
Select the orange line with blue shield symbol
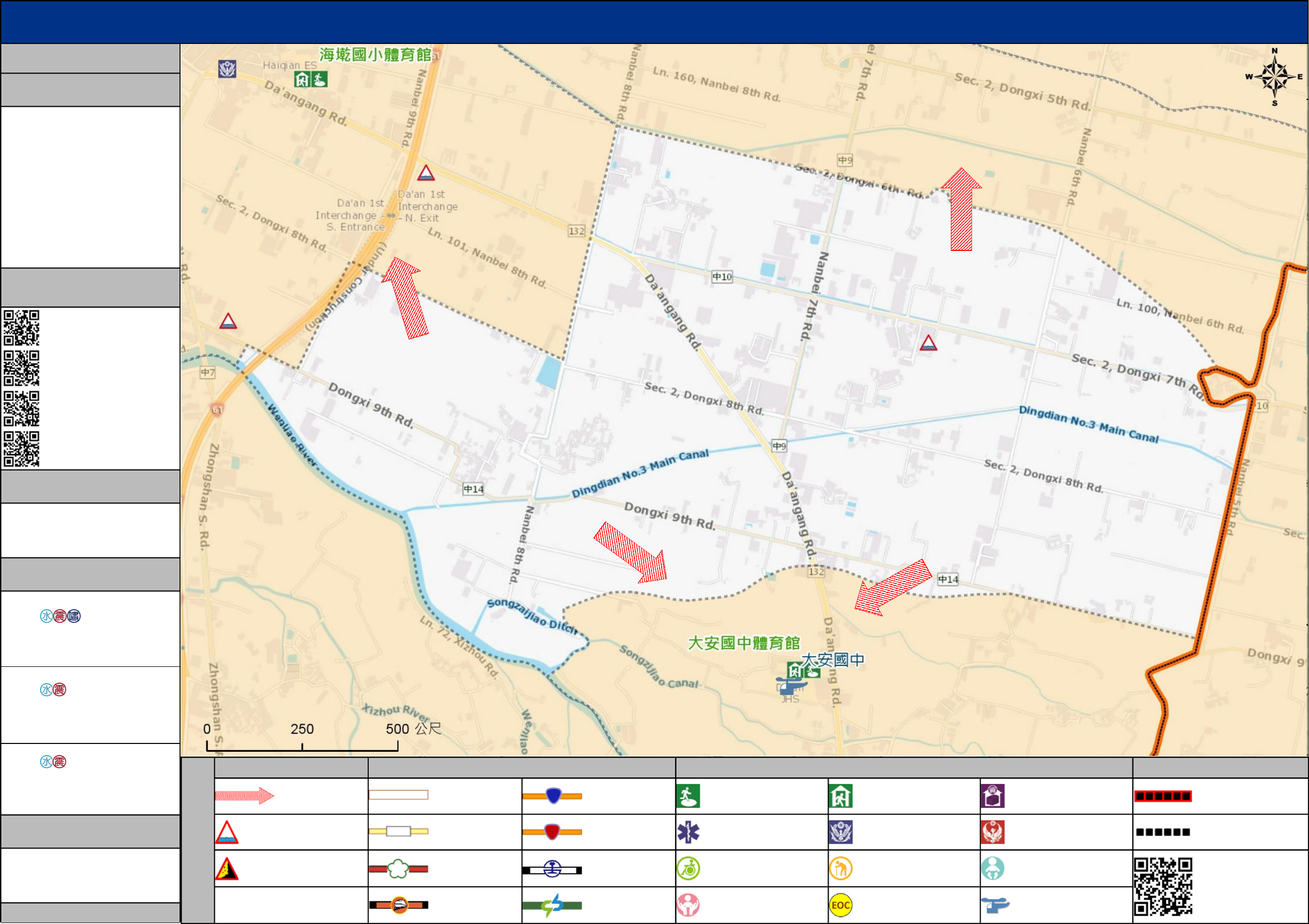[x=552, y=795]
